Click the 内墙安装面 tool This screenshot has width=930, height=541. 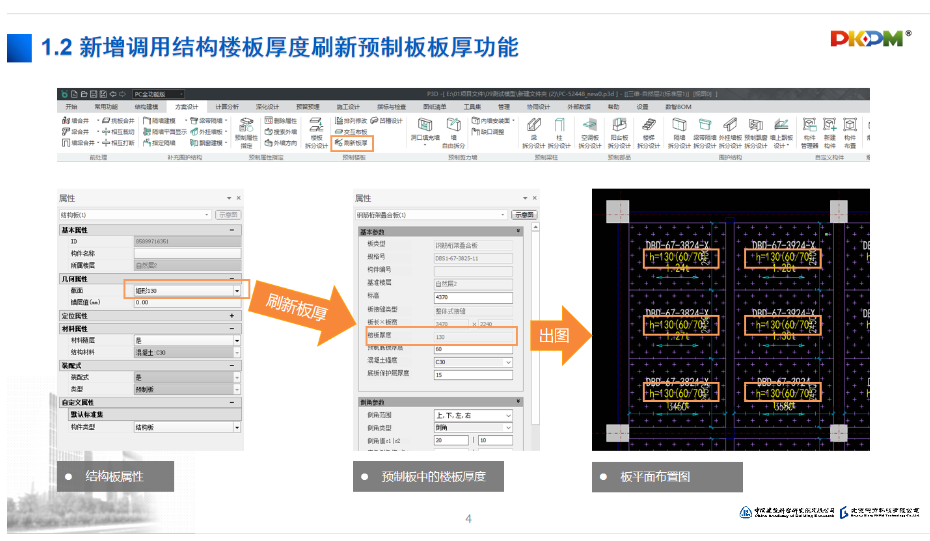(493, 120)
